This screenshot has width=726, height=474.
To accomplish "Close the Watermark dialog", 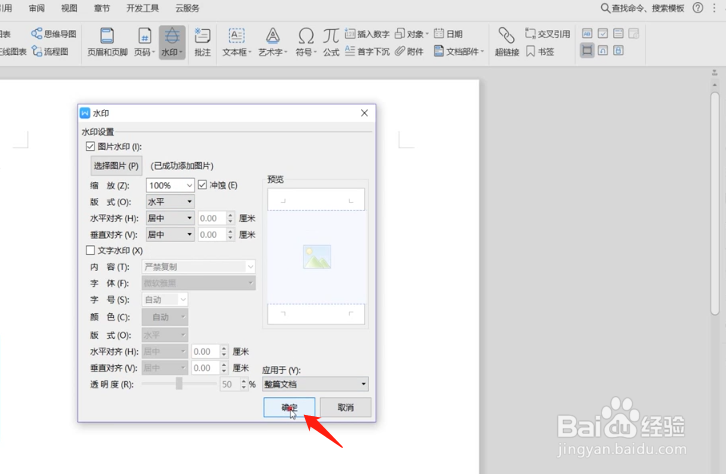I will coord(364,113).
